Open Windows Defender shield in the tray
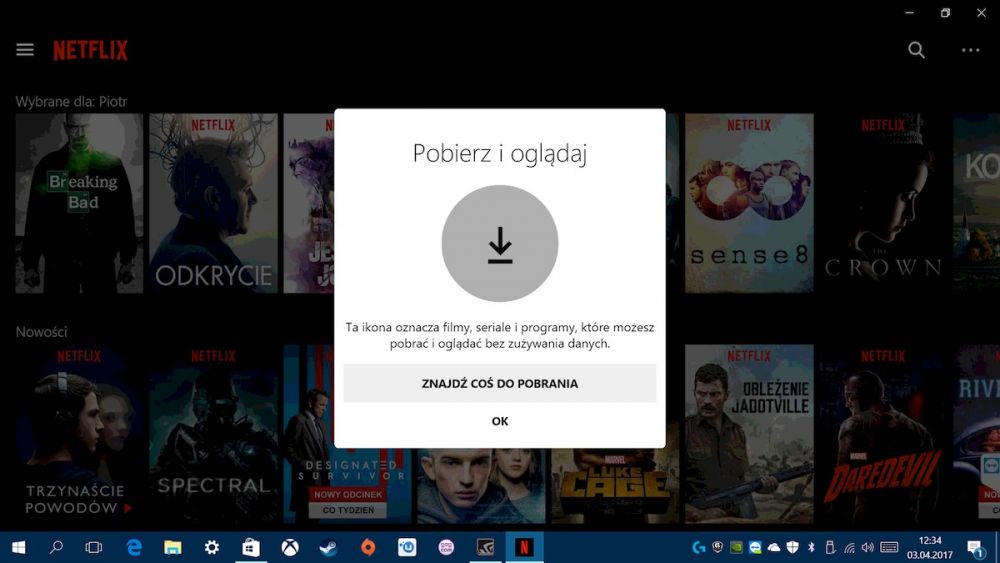 (x=793, y=547)
